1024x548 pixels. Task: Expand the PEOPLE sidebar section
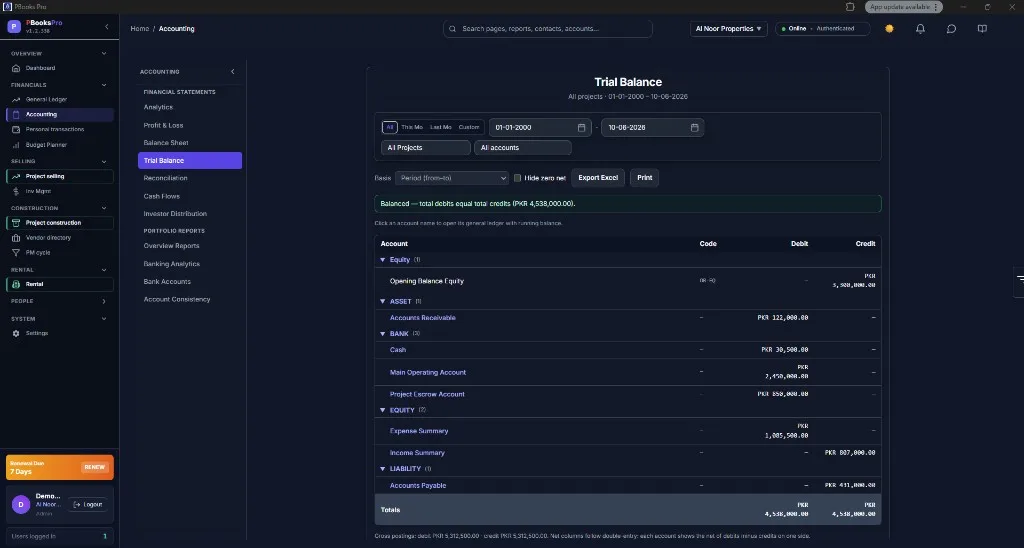pyautogui.click(x=104, y=301)
